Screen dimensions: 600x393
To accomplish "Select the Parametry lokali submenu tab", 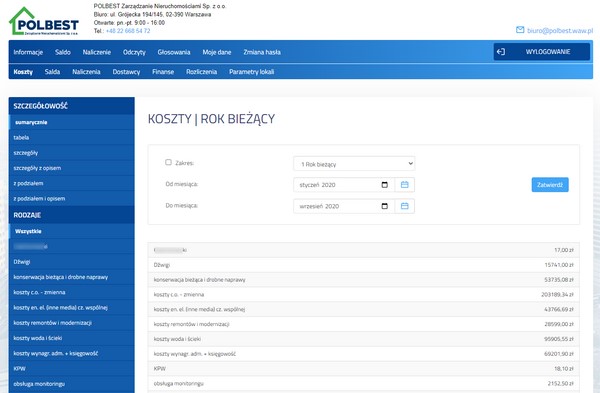I will [252, 72].
